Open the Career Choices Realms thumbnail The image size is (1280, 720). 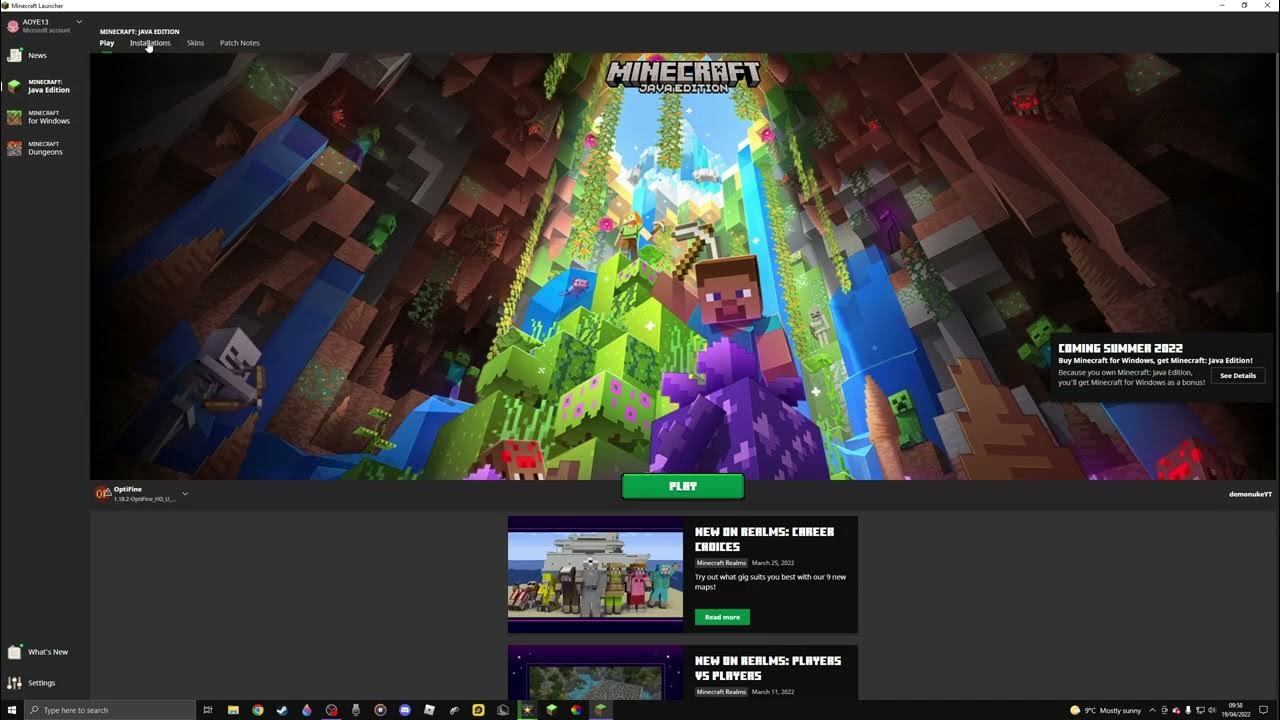(595, 574)
